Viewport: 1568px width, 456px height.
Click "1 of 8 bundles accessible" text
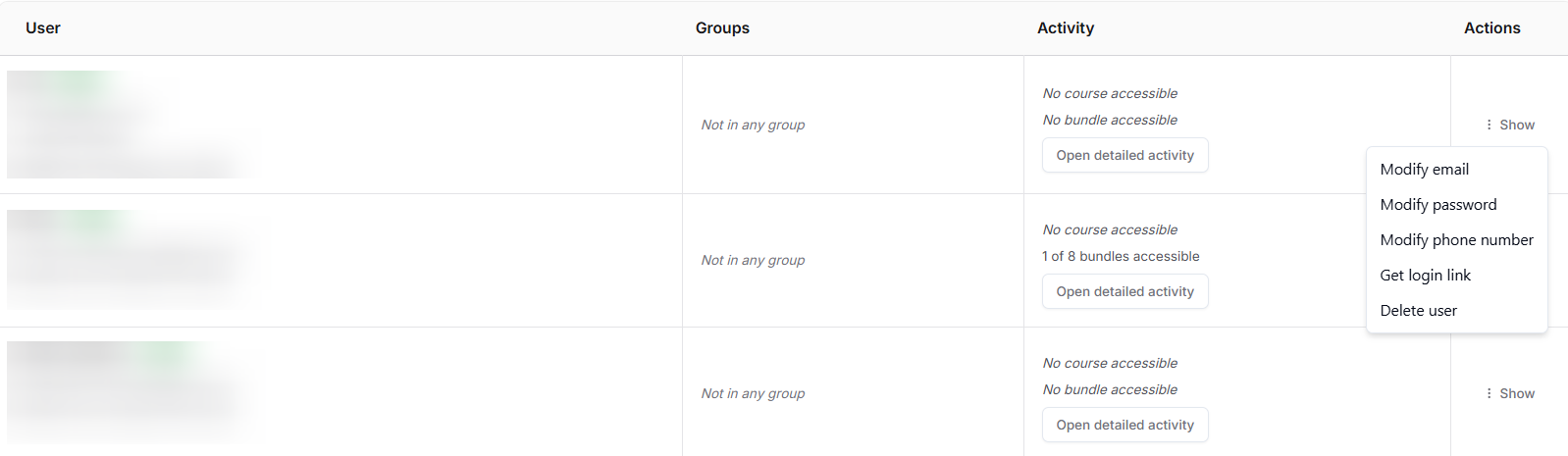[x=1121, y=256]
